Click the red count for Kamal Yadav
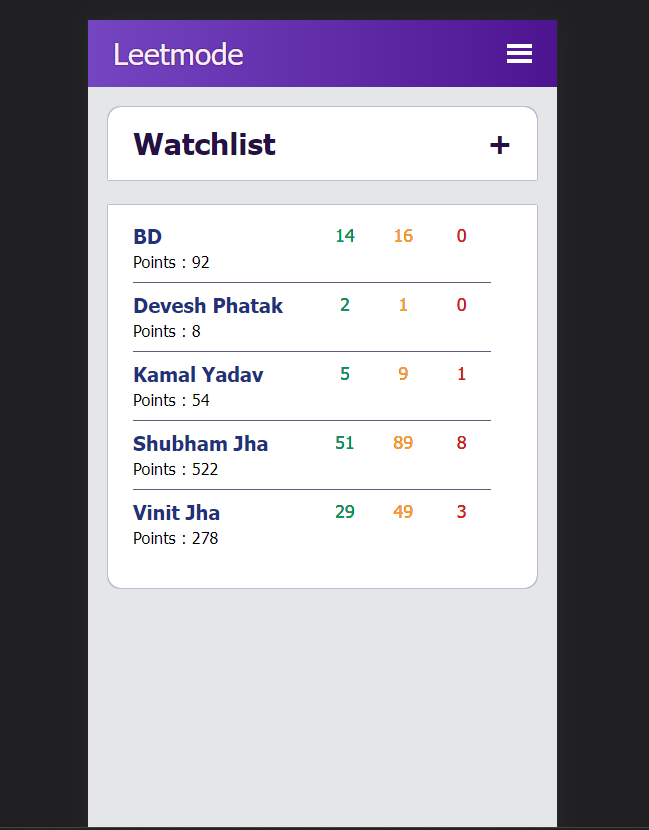This screenshot has height=830, width=649. tap(461, 374)
